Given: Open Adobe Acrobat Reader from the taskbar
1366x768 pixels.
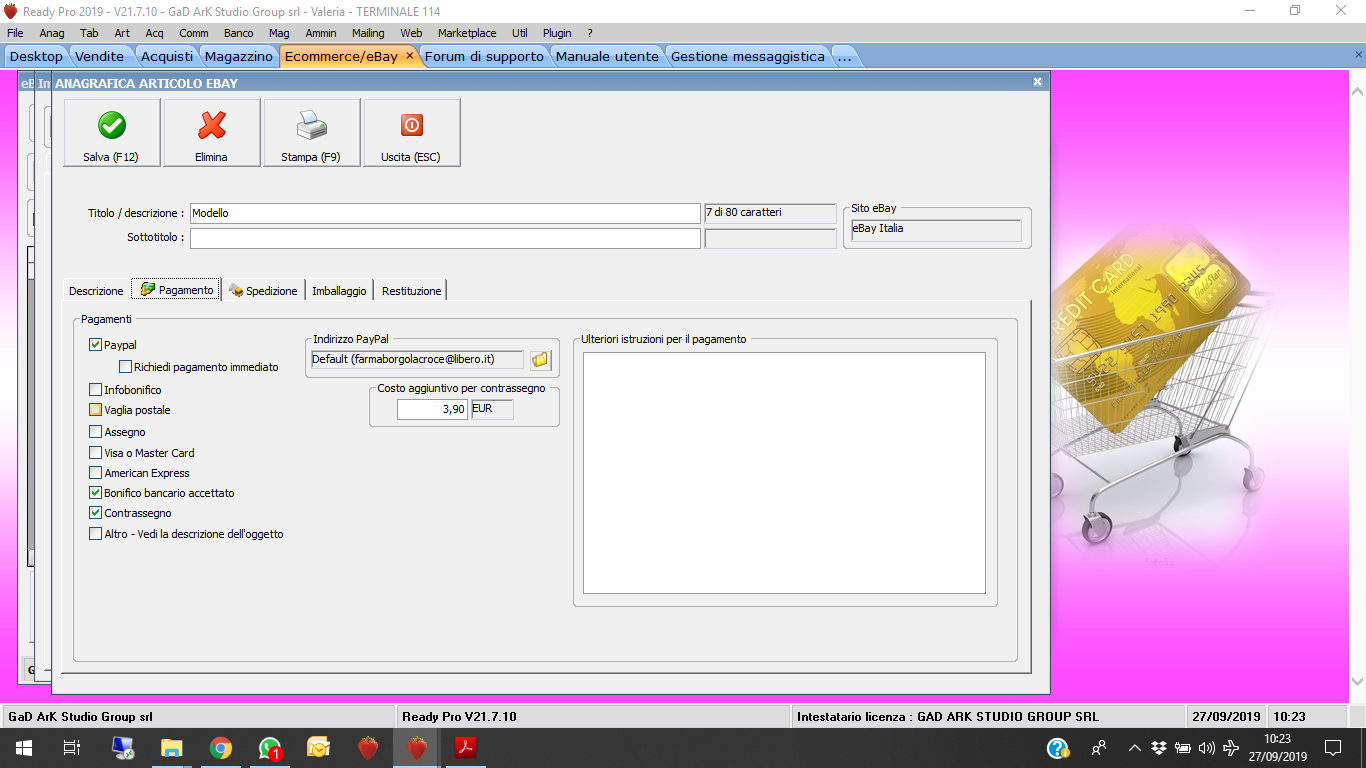Looking at the screenshot, I should point(466,748).
